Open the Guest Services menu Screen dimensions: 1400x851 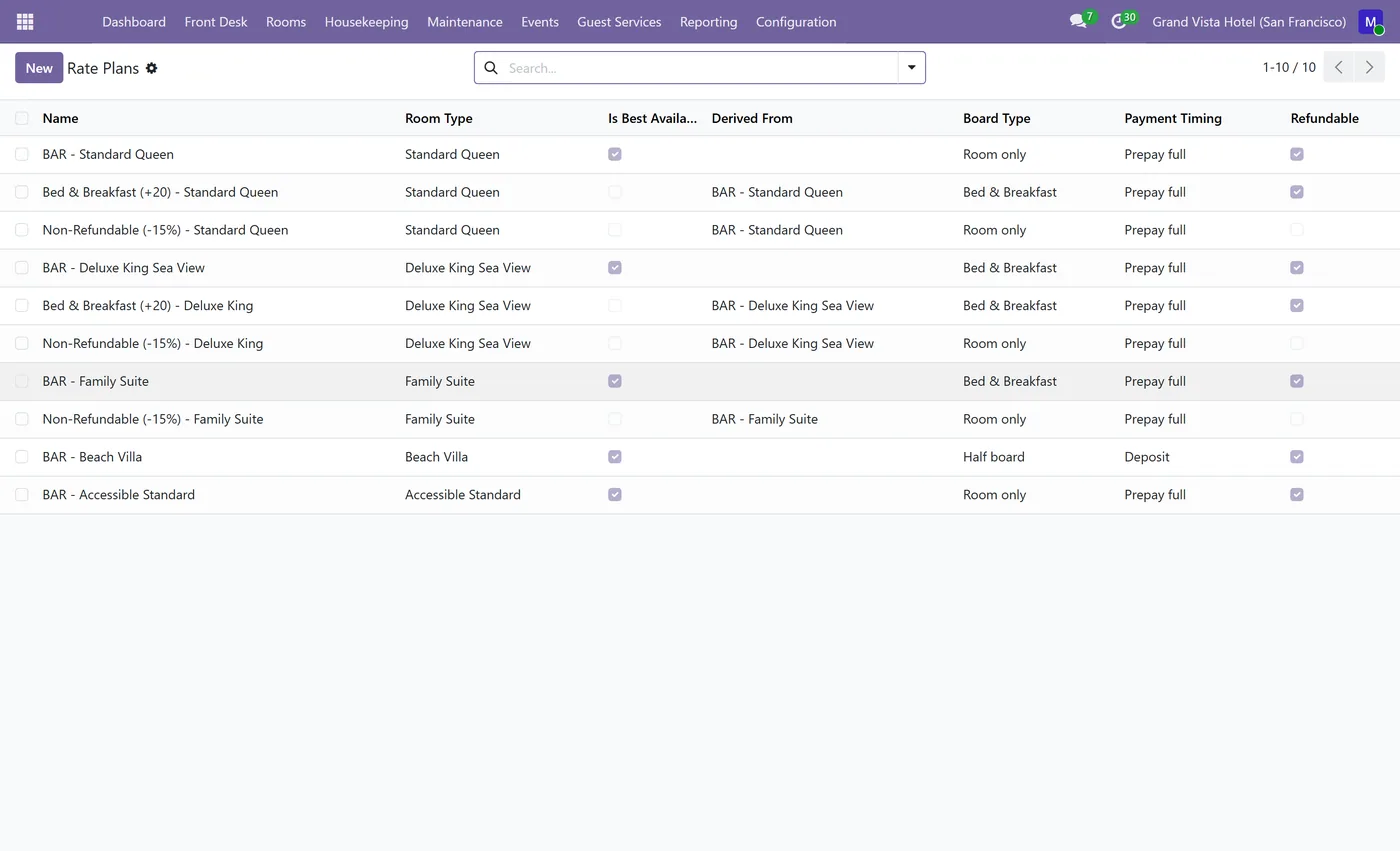coord(619,21)
